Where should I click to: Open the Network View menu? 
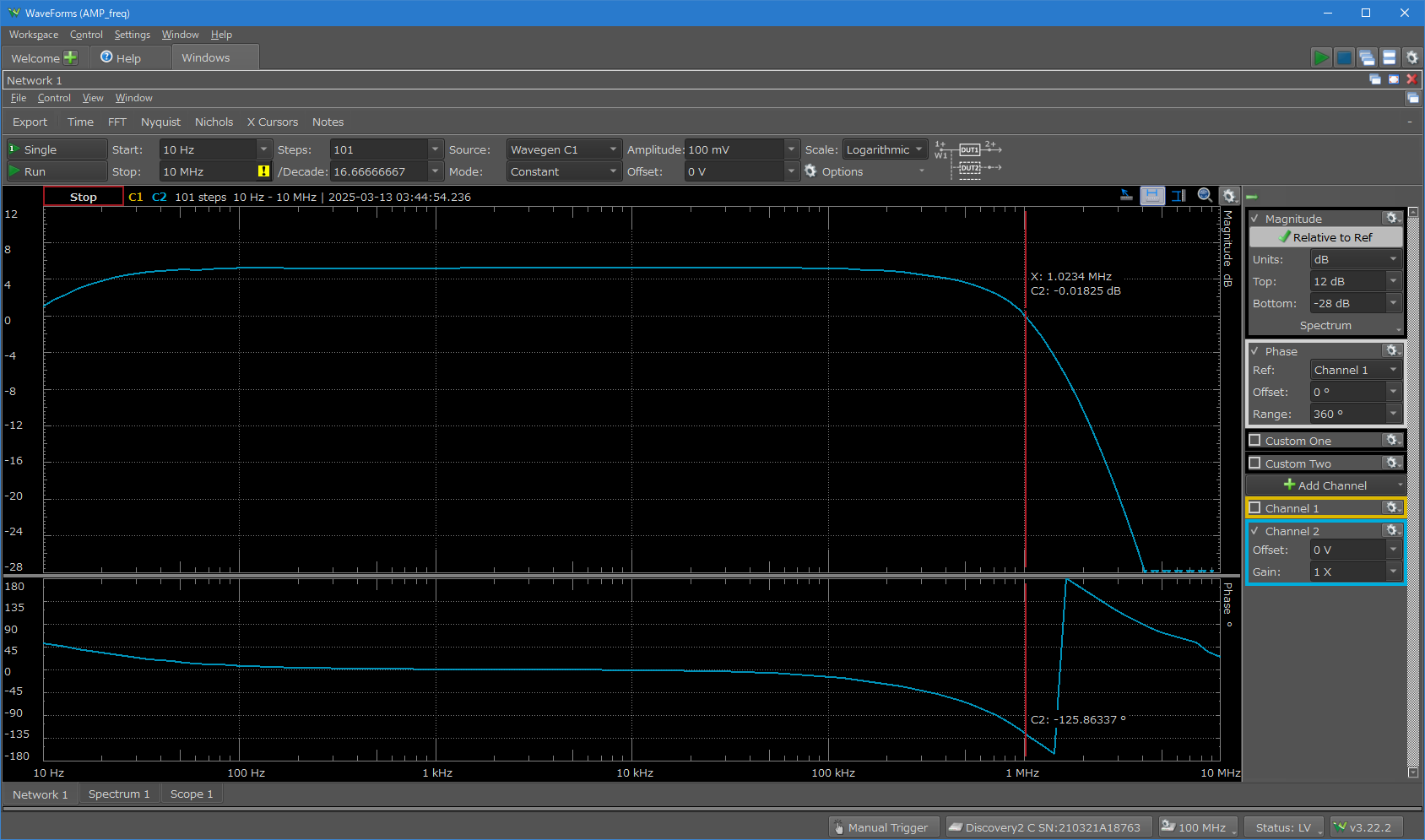pos(93,98)
